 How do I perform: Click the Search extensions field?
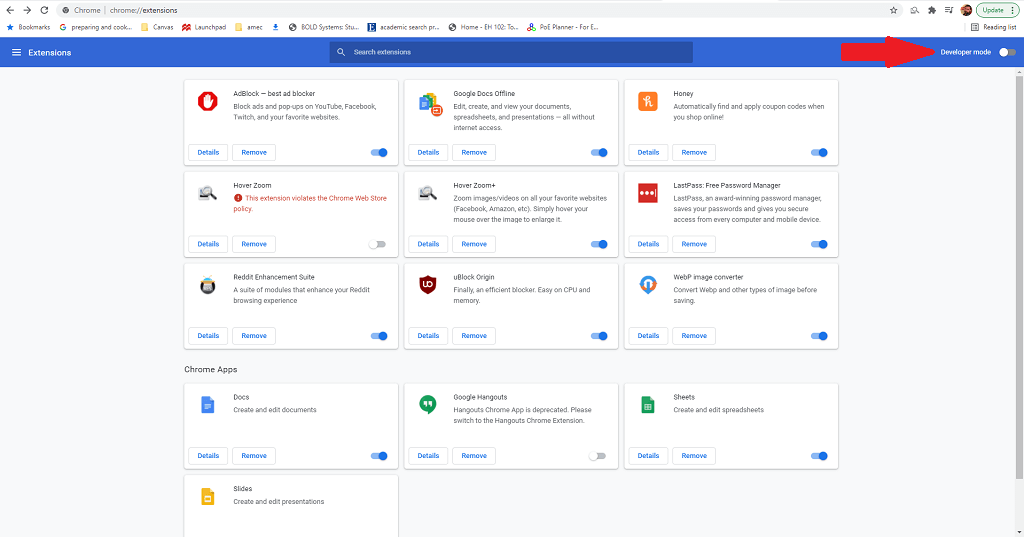click(x=511, y=52)
